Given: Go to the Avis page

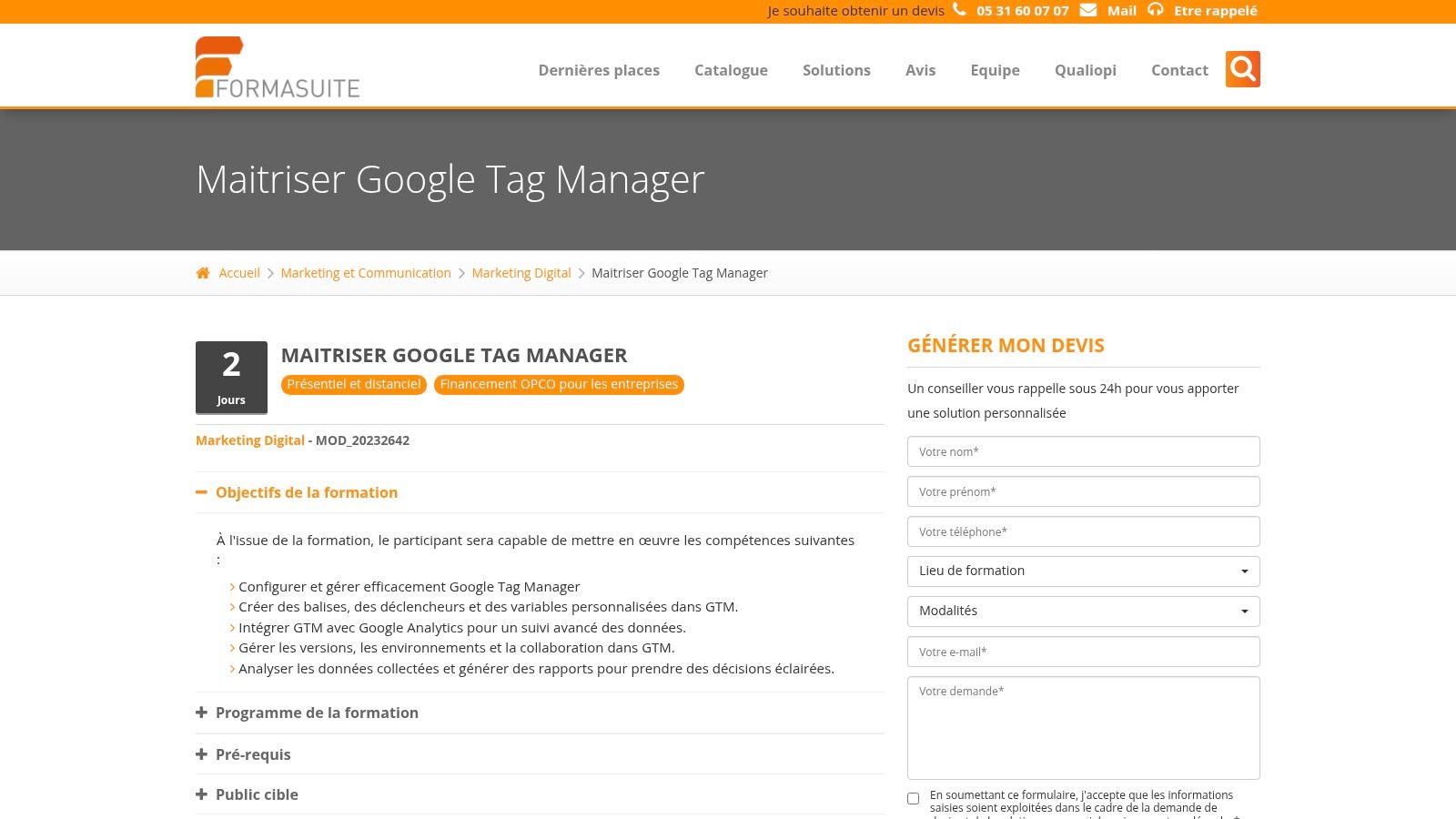Looking at the screenshot, I should [920, 70].
